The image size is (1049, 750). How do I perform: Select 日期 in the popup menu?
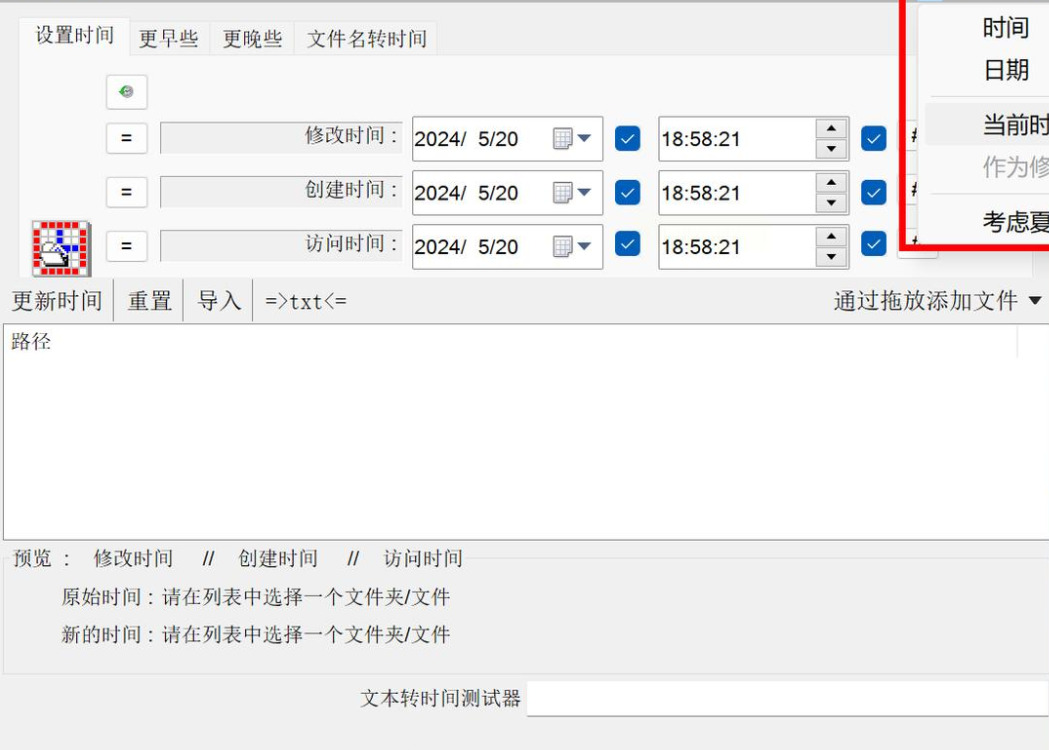pos(1006,70)
